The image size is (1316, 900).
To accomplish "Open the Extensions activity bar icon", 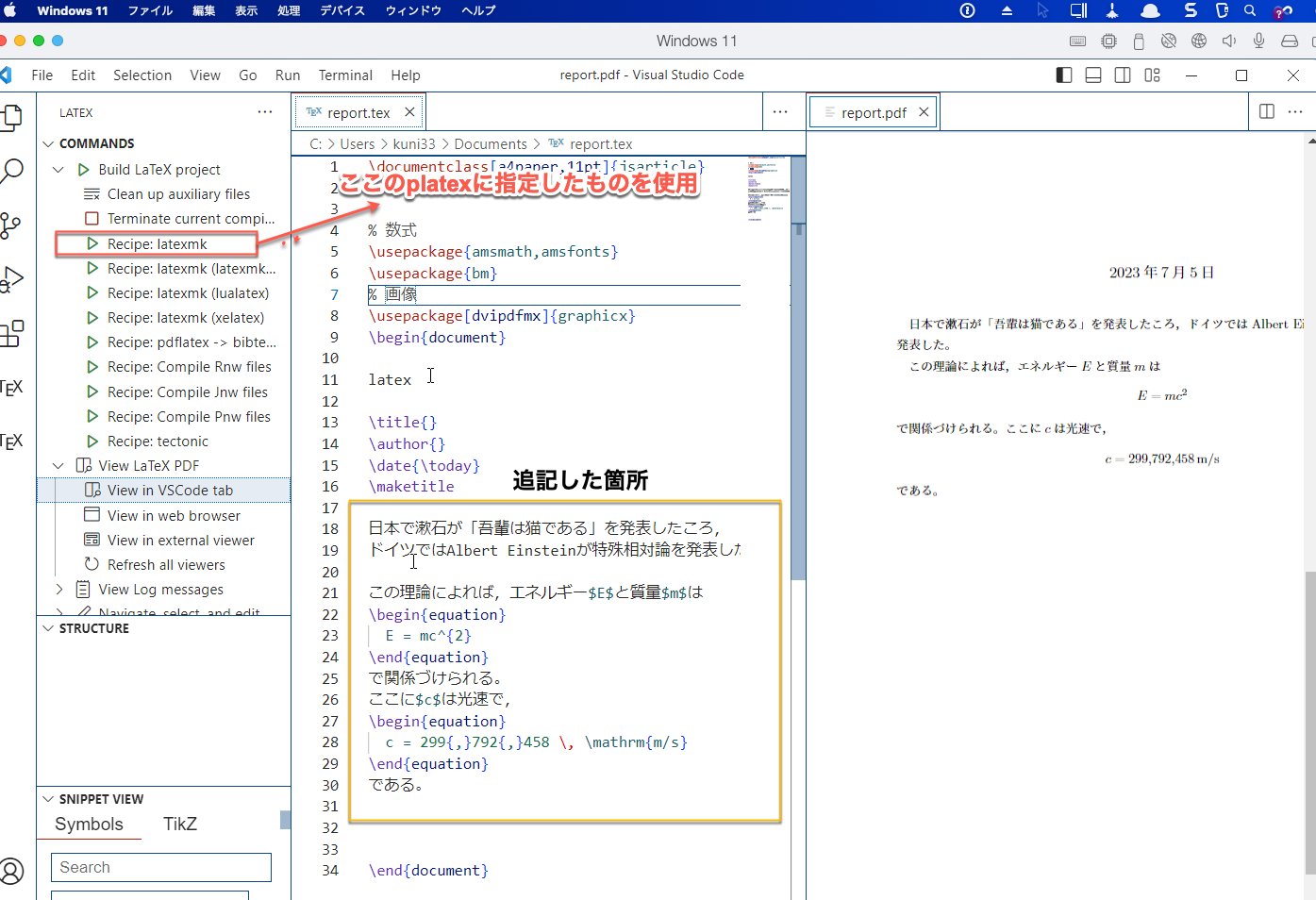I will coord(11,333).
